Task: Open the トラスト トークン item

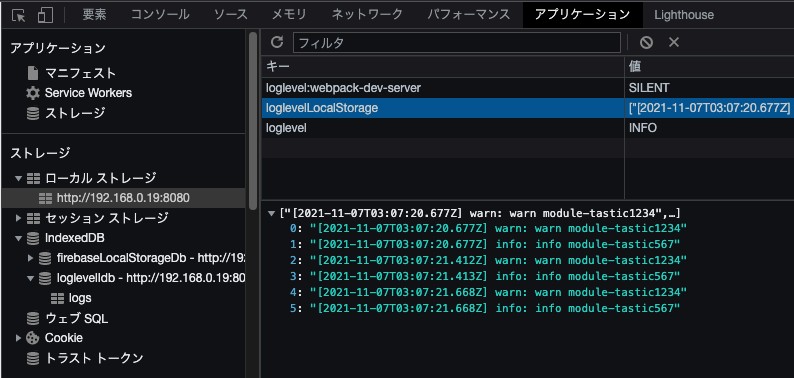Action: (85, 358)
